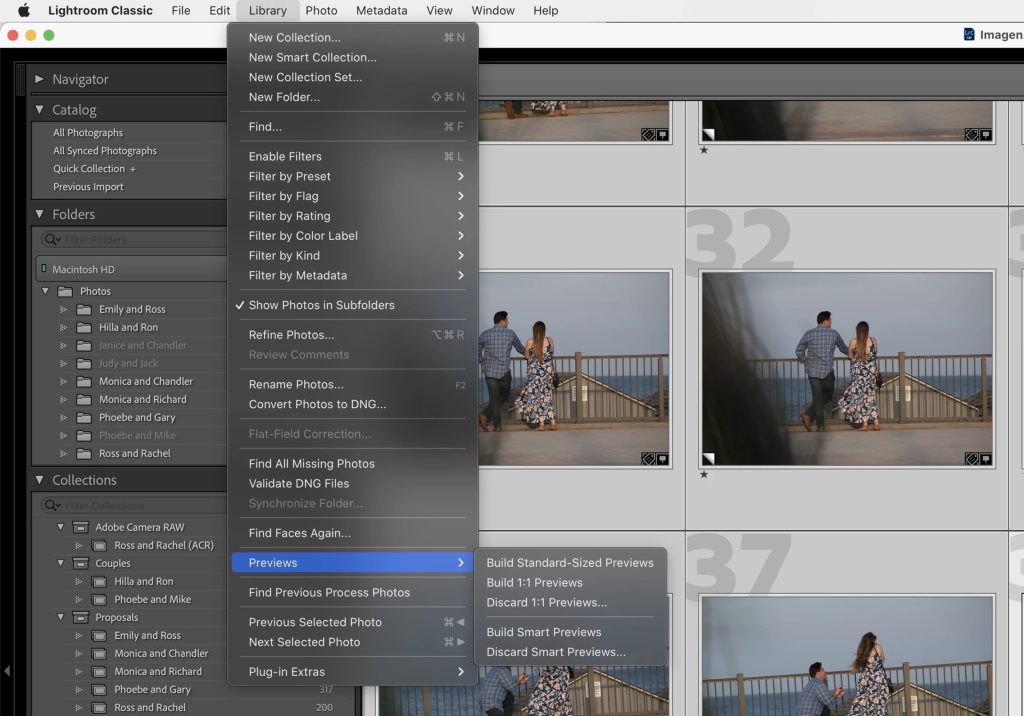The image size is (1024, 716).
Task: Click the keyword tag badge on photo 32
Action: click(x=970, y=459)
